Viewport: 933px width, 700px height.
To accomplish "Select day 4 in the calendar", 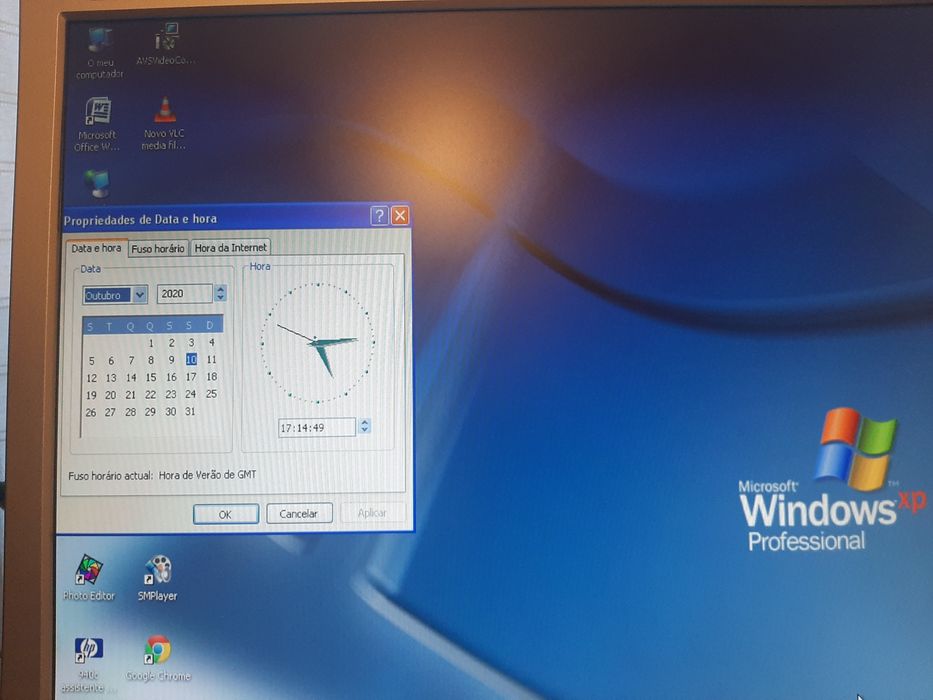I will 211,342.
